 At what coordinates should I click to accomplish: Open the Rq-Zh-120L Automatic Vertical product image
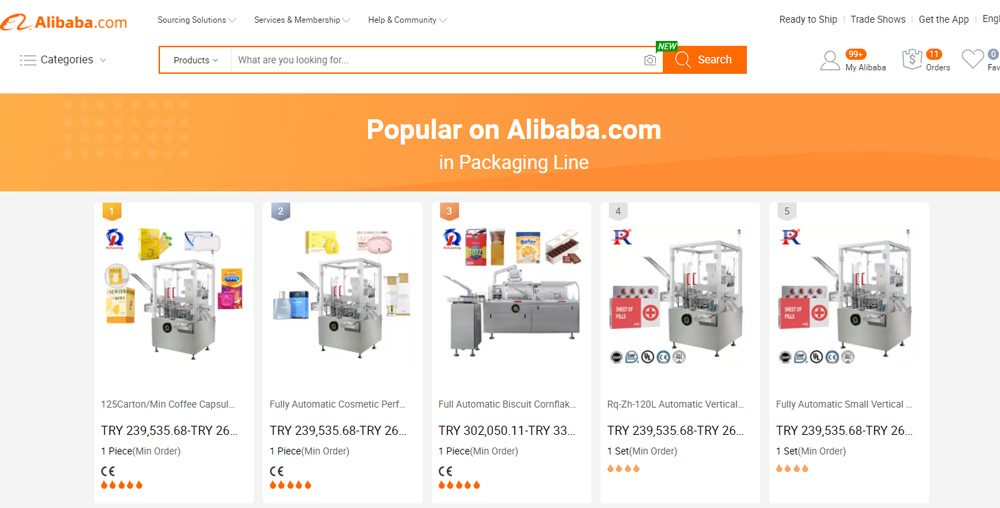click(680, 295)
